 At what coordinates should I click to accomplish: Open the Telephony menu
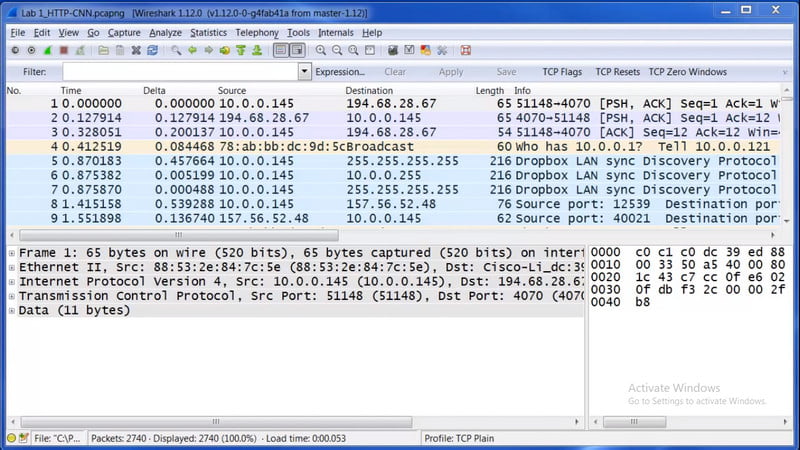(x=257, y=33)
